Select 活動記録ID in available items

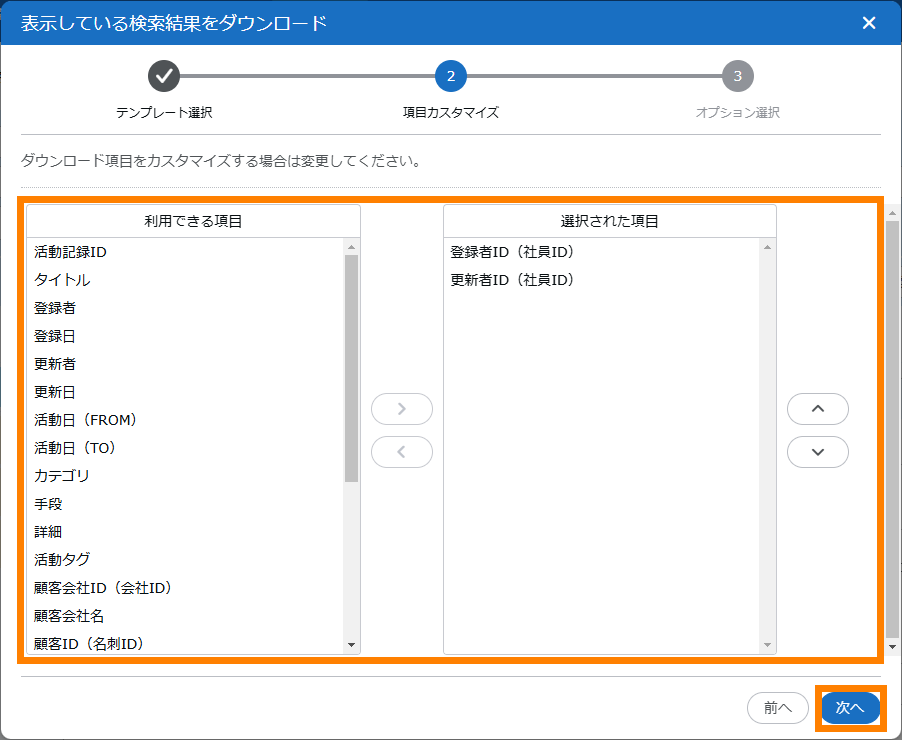(71, 252)
